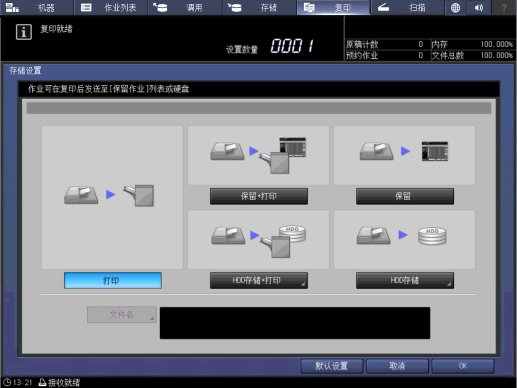Click the 接收就绪 status printer icon

coord(42,382)
